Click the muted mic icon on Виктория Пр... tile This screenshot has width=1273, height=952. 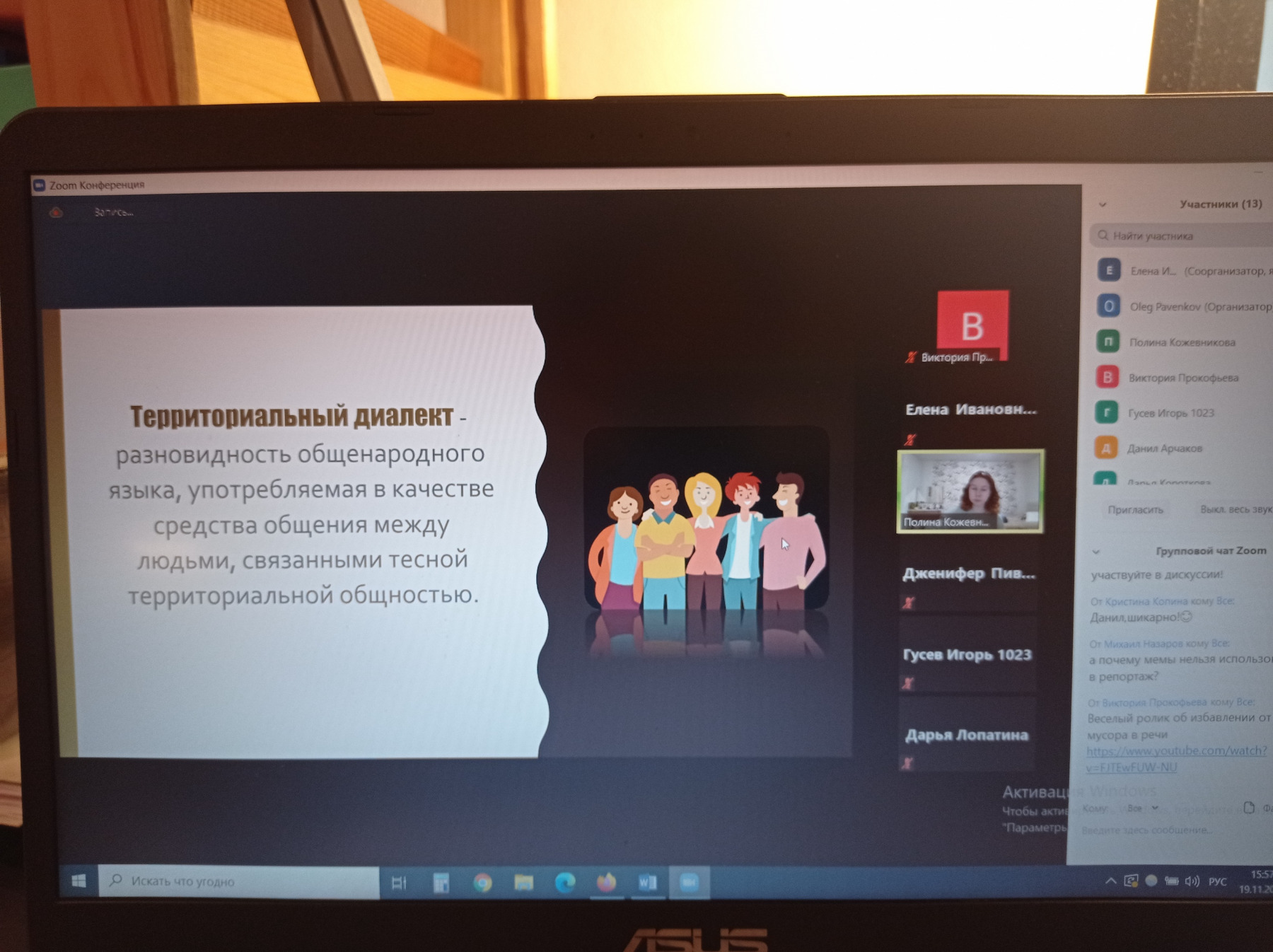tap(911, 357)
